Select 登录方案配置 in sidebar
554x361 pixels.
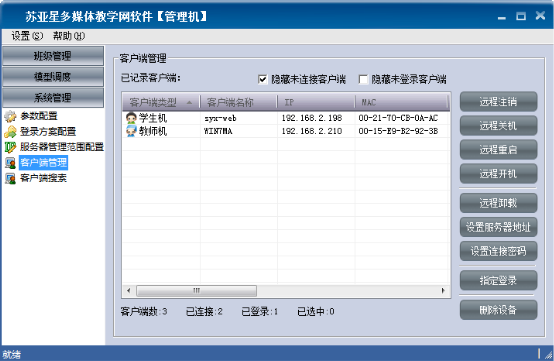click(x=48, y=132)
